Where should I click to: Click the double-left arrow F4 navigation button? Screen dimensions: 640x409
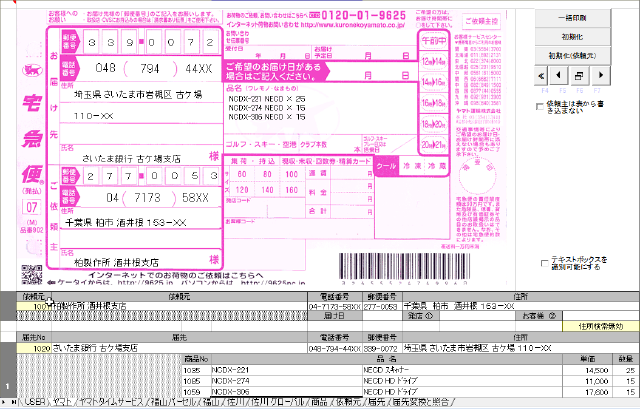coord(541,76)
